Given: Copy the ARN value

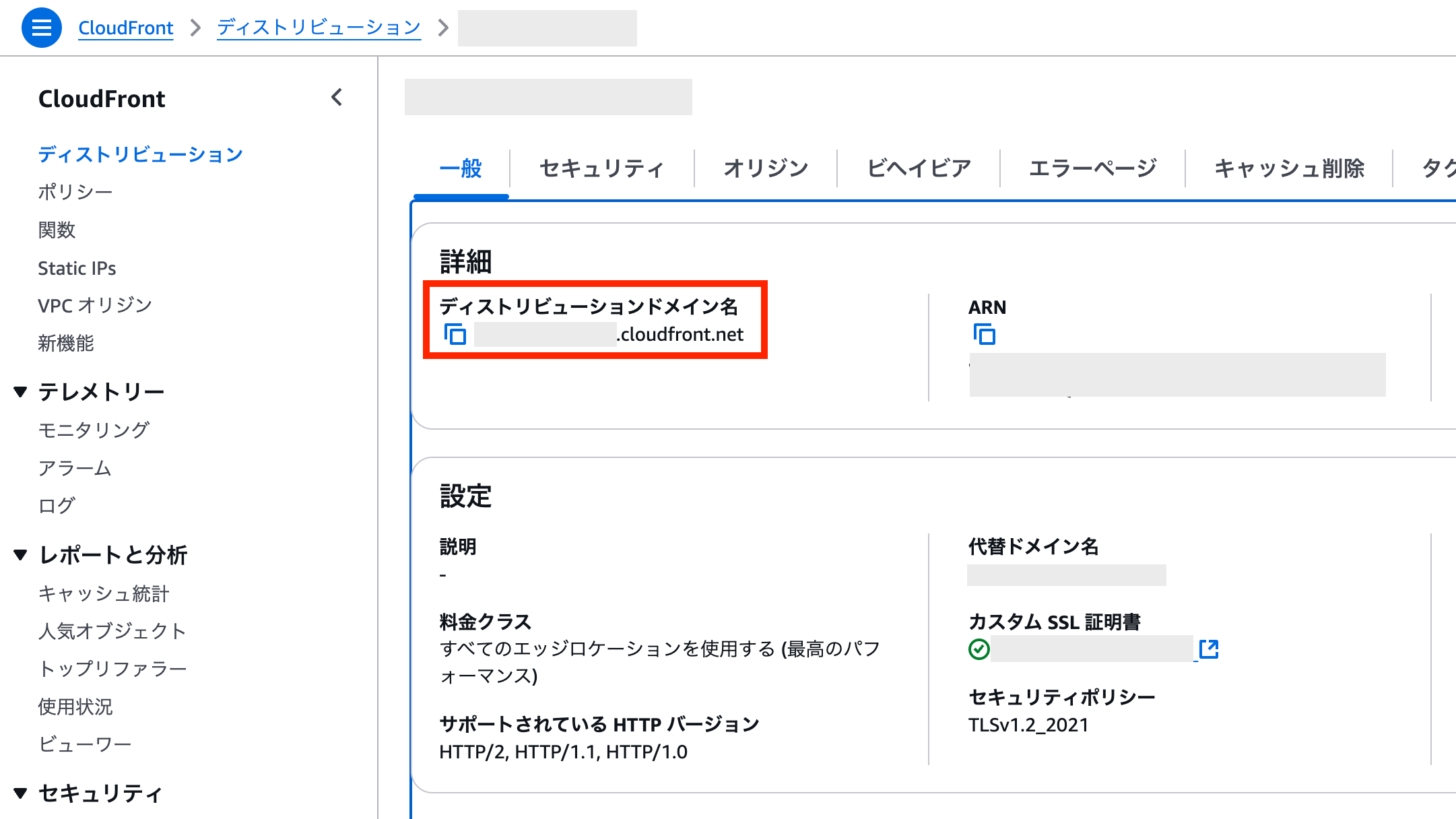Looking at the screenshot, I should tap(984, 334).
